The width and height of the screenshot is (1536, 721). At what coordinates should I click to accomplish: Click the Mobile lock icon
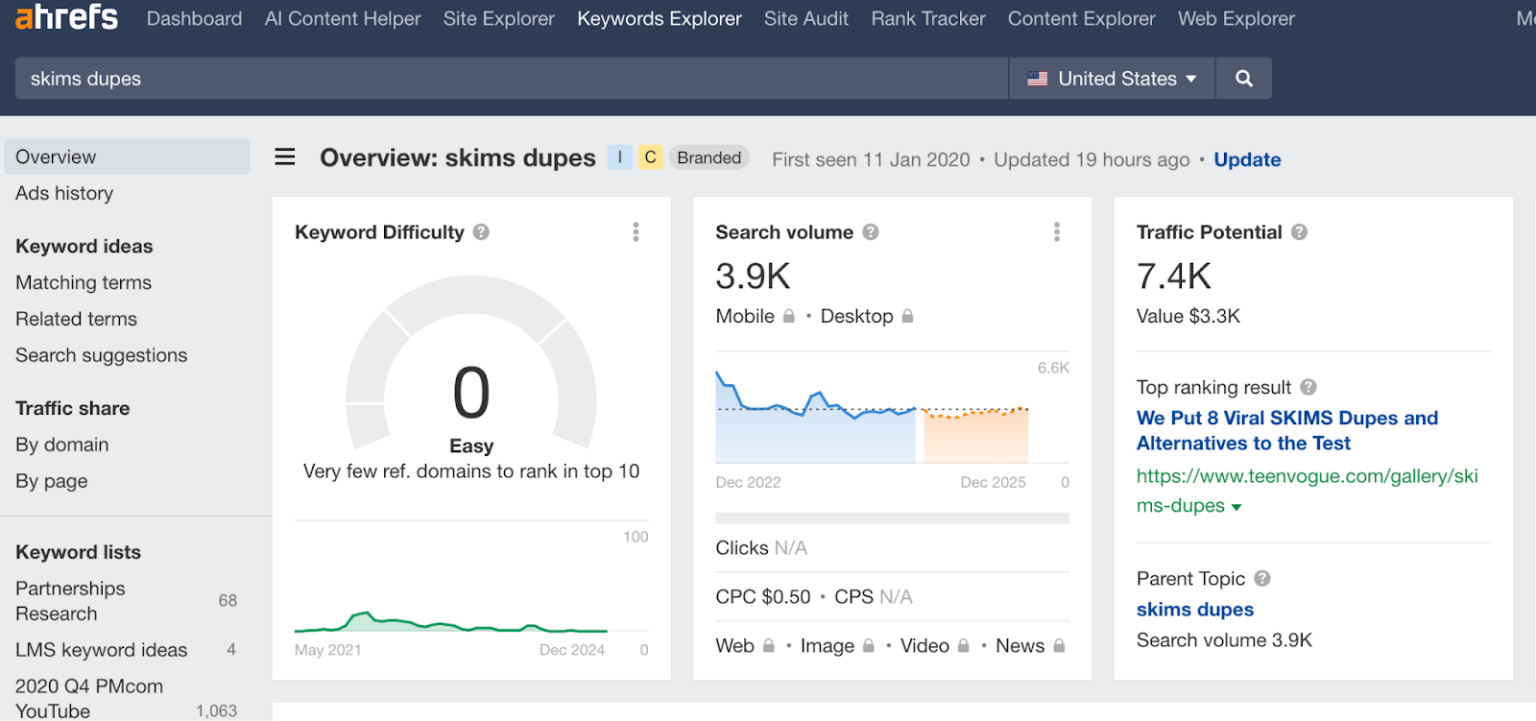point(791,316)
